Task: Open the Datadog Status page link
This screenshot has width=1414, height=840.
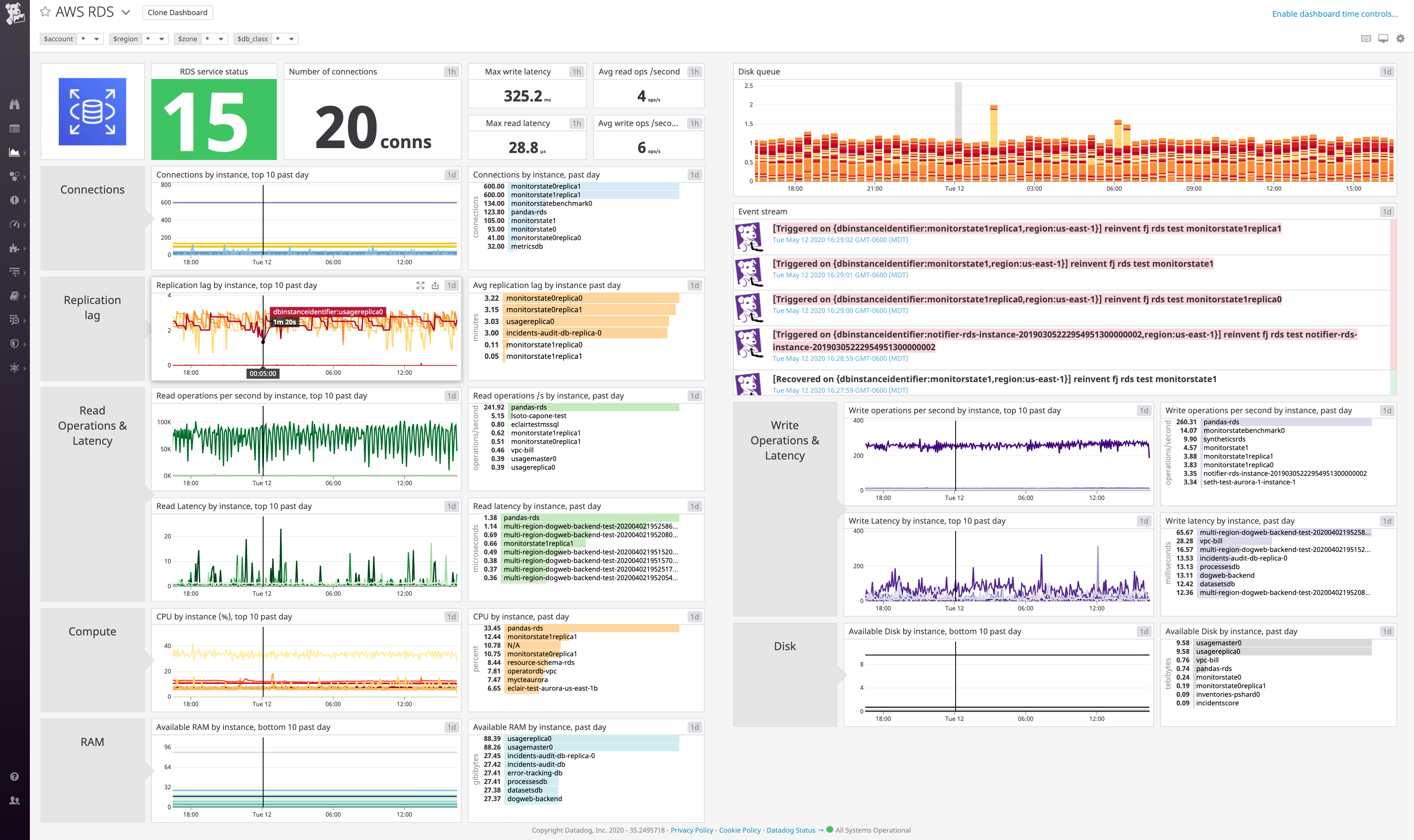Action: (x=791, y=830)
